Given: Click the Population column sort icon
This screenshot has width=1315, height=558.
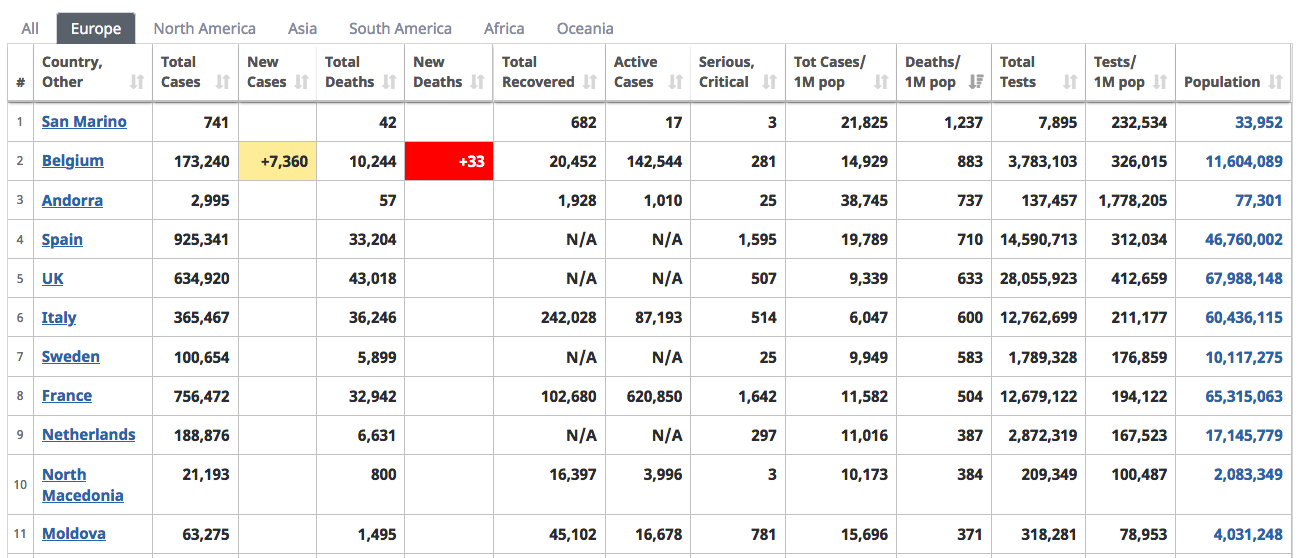Looking at the screenshot, I should coord(1275,82).
